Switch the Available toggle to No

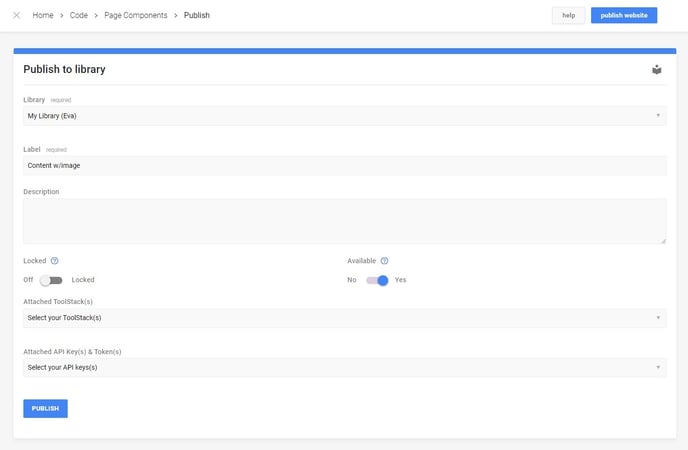(377, 280)
